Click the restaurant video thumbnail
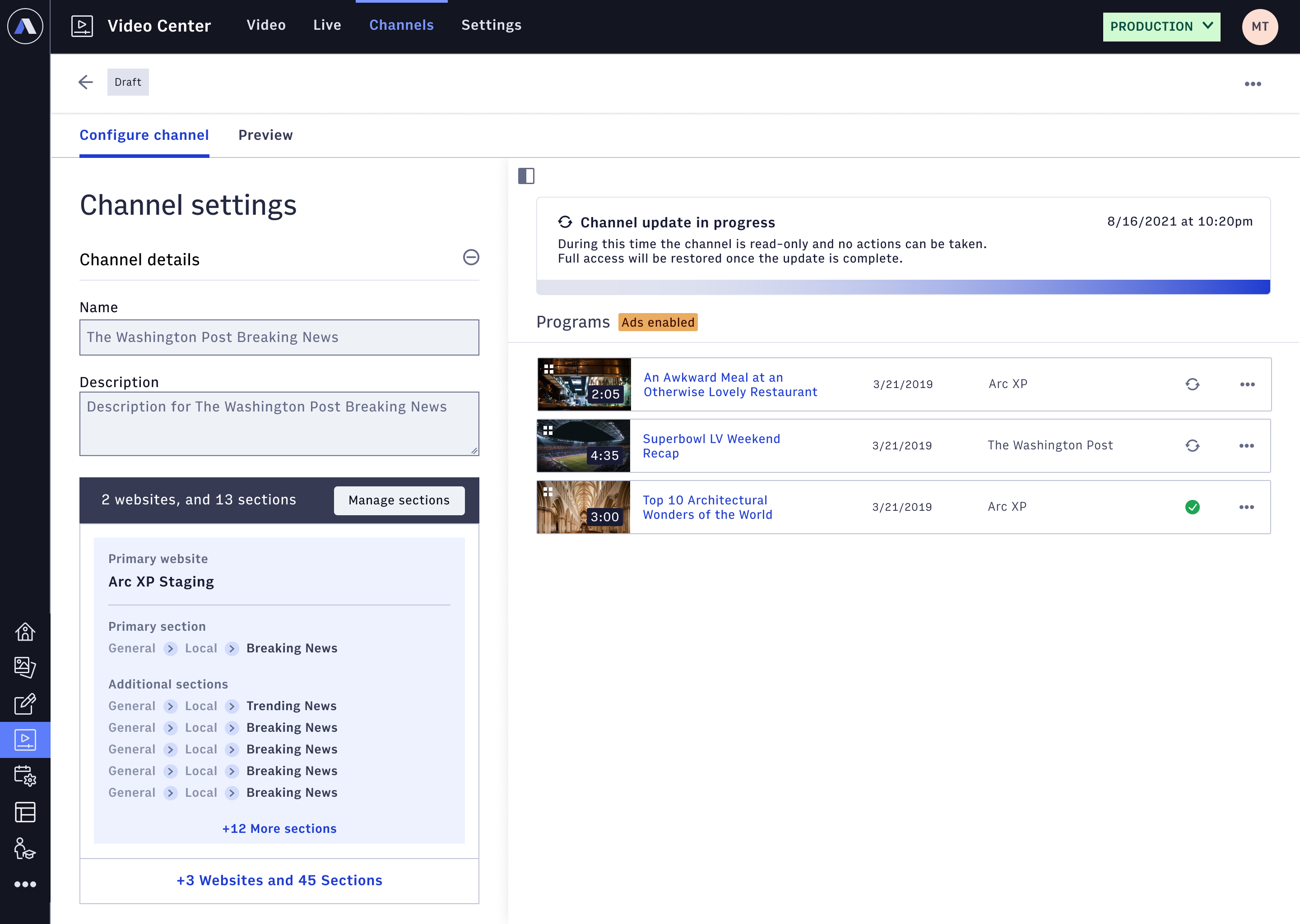Viewport: 1300px width, 924px height. [x=584, y=384]
